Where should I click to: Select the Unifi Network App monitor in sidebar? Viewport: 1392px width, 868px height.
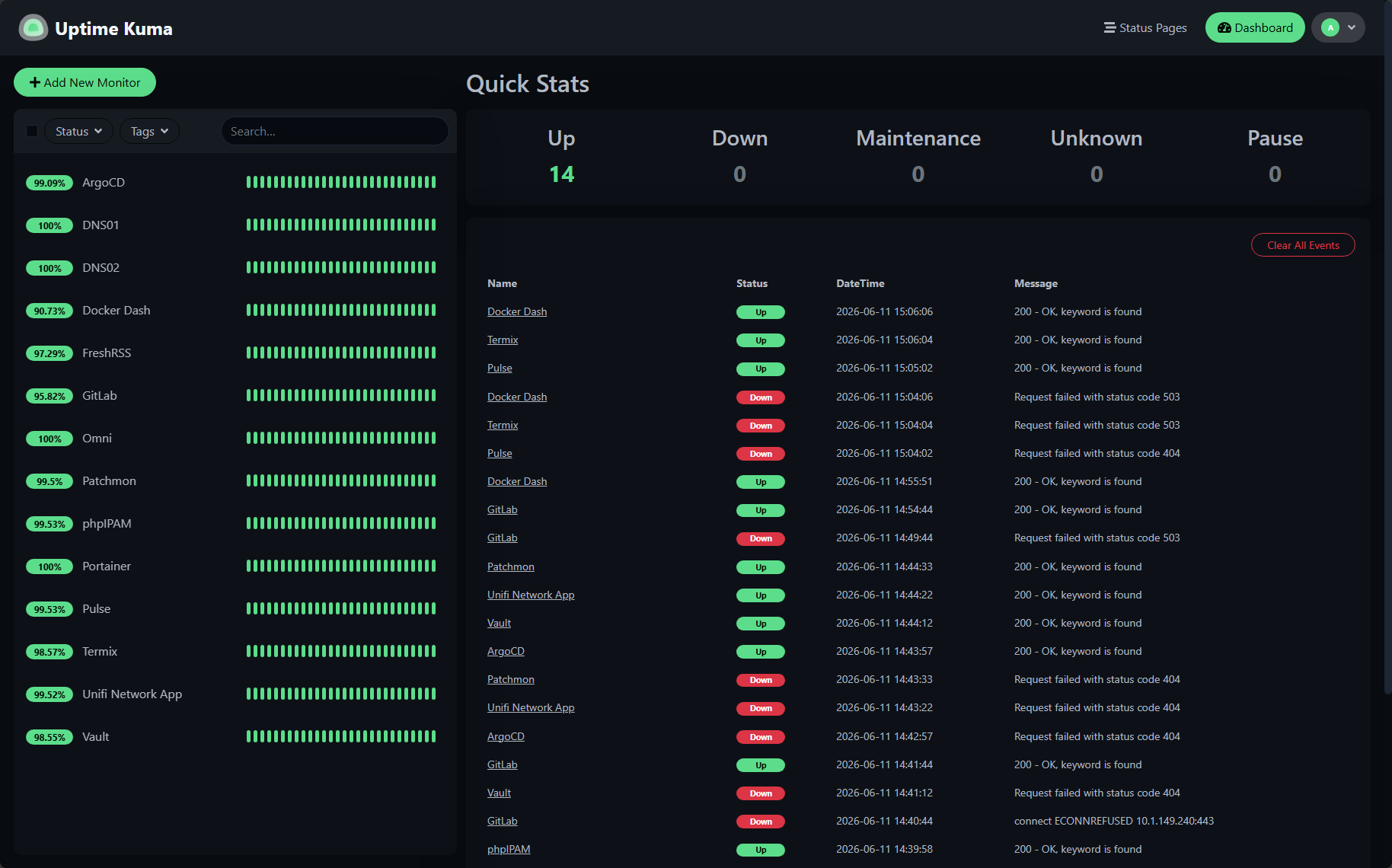click(235, 694)
